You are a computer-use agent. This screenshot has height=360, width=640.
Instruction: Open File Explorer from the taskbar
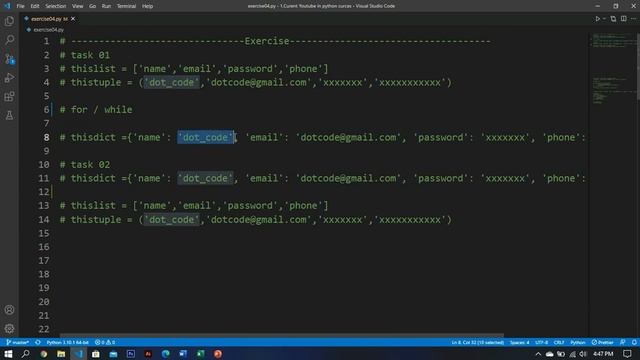[x=61, y=354]
